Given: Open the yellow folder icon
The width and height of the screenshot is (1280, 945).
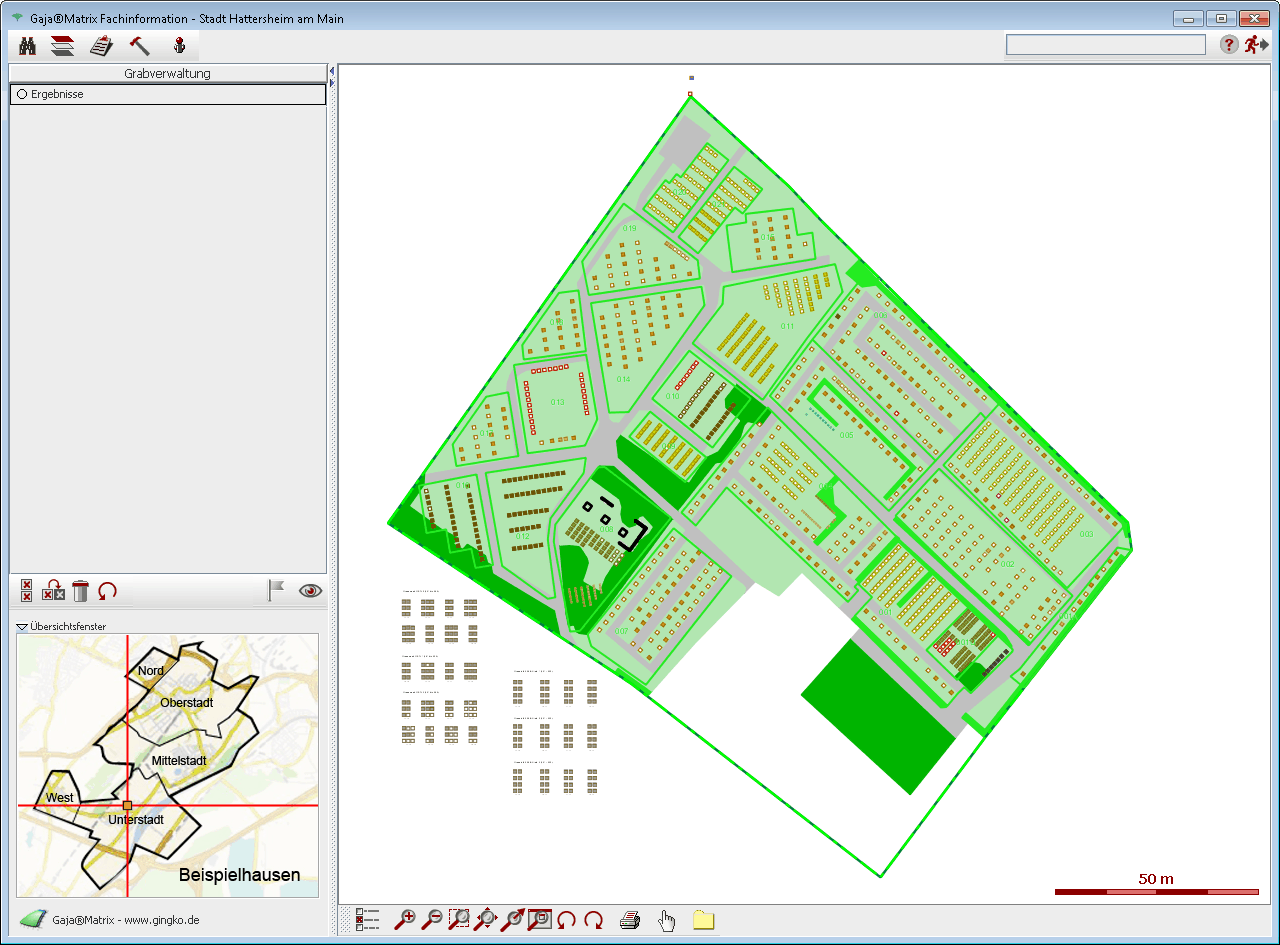Looking at the screenshot, I should pos(703,920).
